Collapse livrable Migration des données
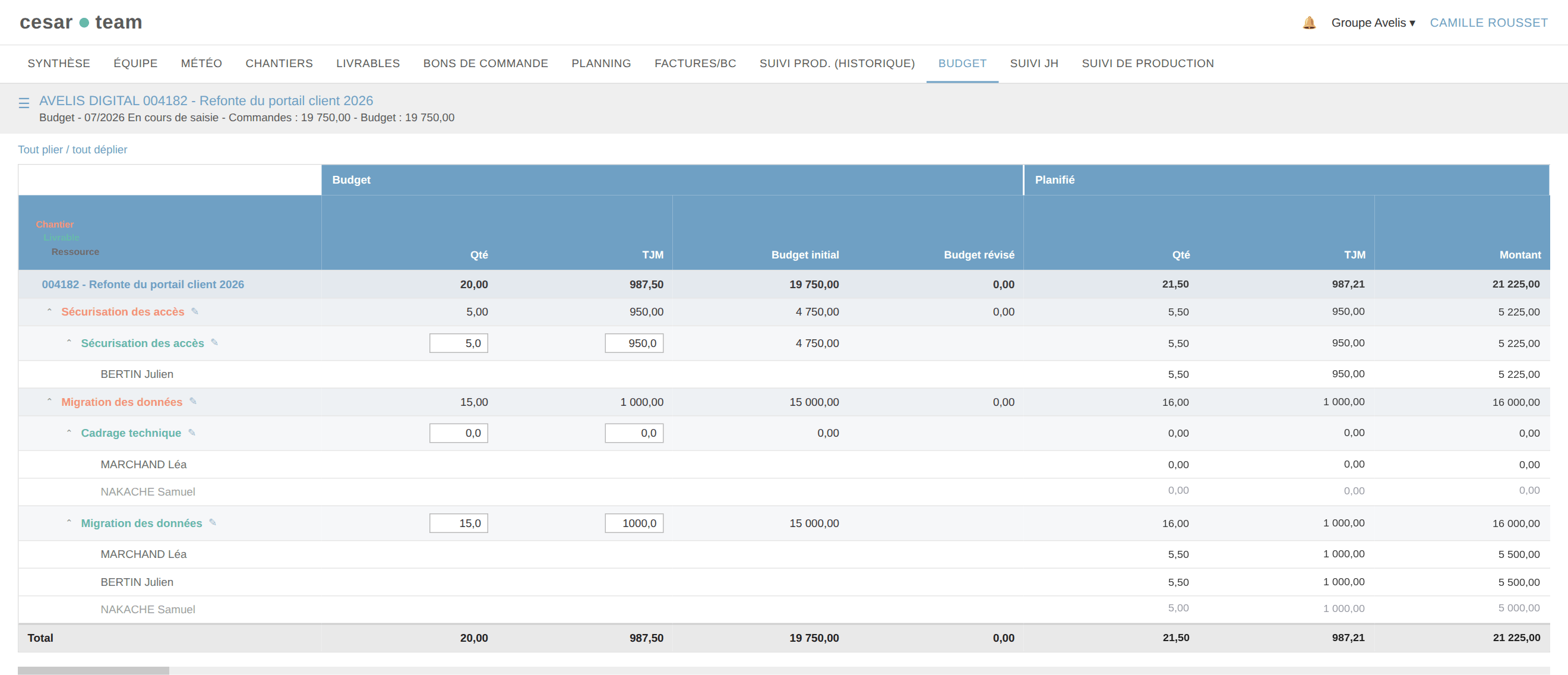The width and height of the screenshot is (1568, 675). (x=69, y=523)
